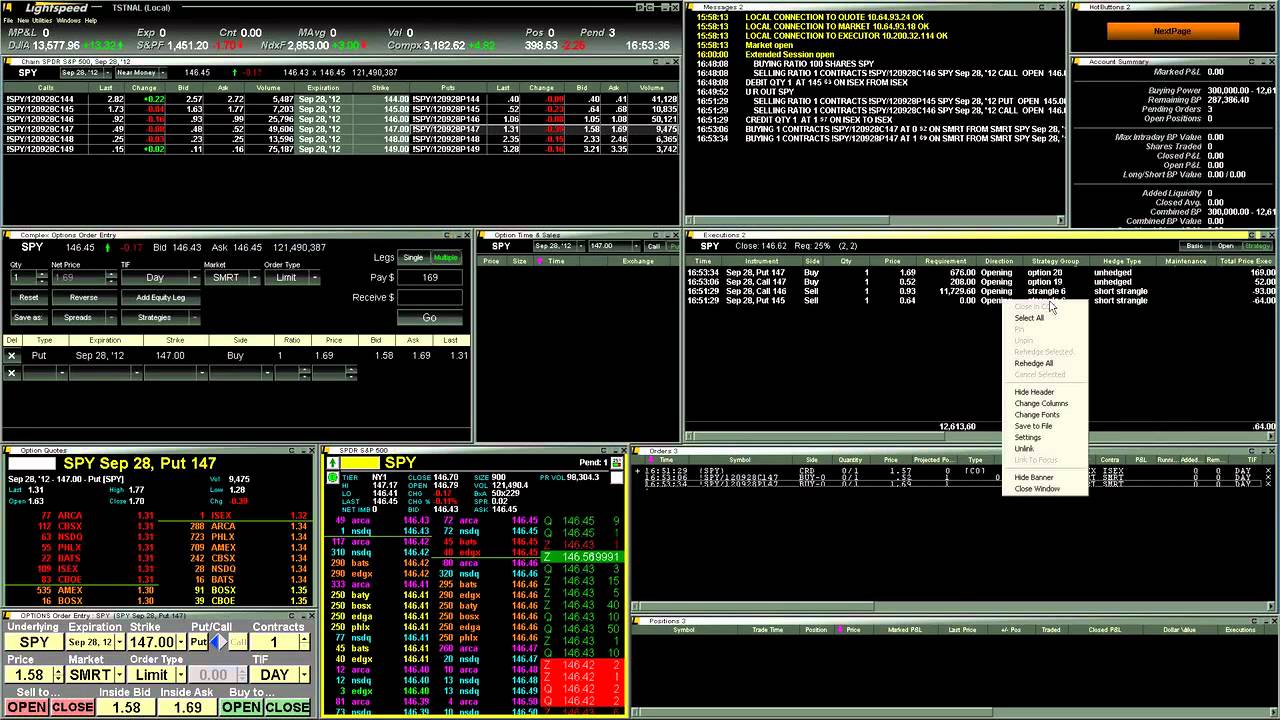Click the Save as button
This screenshot has width=1280, height=720.
tap(28, 317)
